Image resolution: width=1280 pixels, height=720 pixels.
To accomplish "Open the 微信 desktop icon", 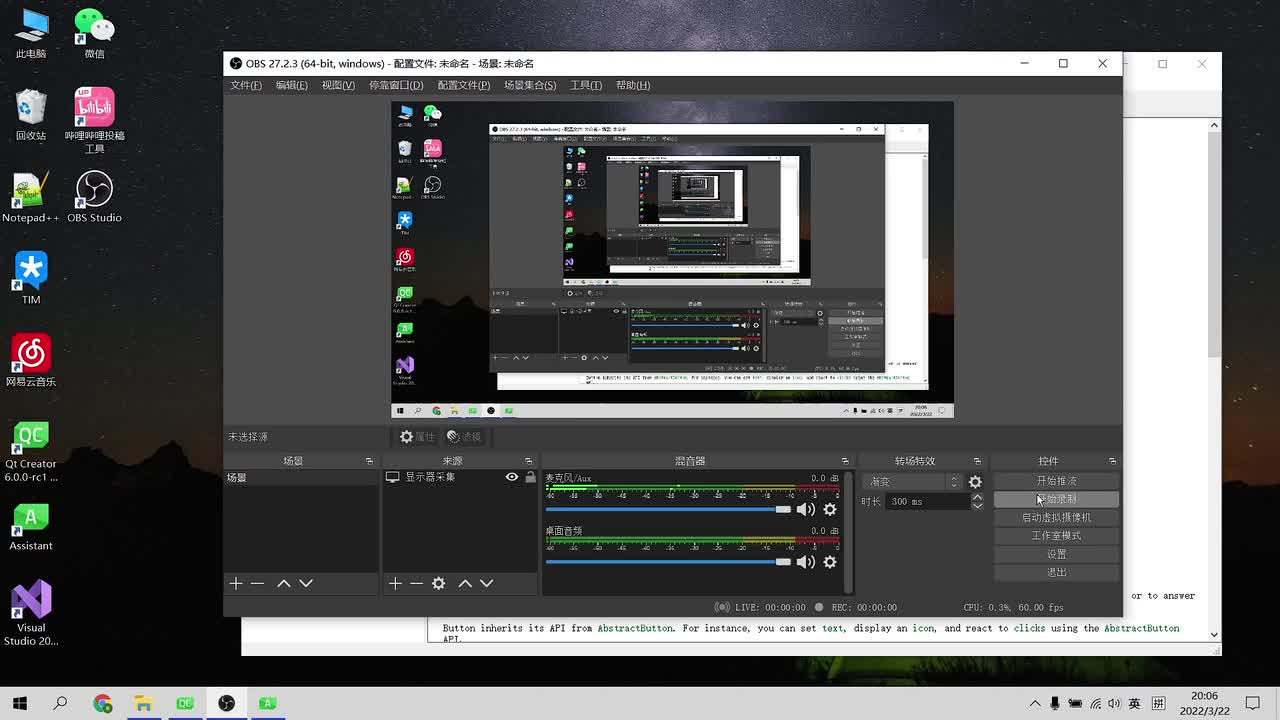I will (94, 33).
